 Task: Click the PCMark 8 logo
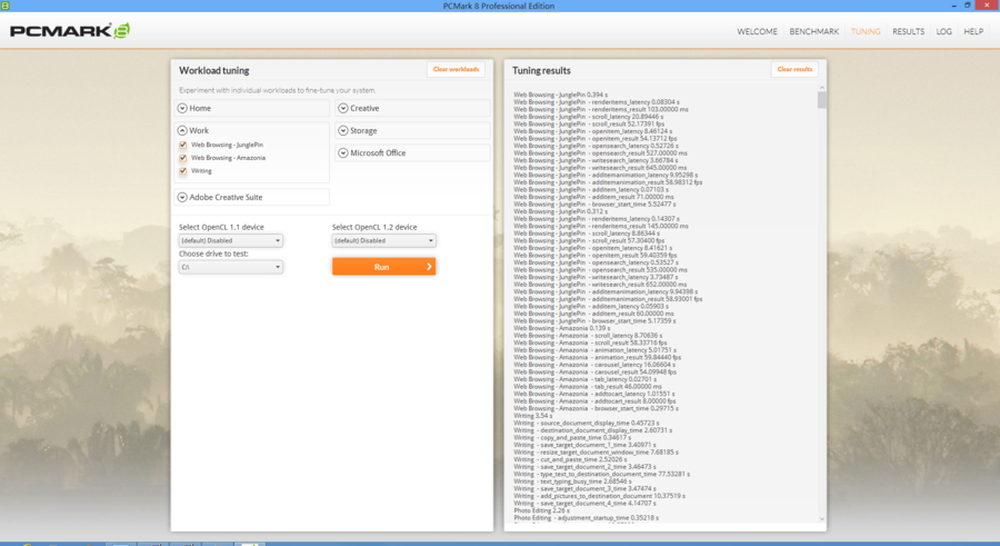(x=70, y=31)
